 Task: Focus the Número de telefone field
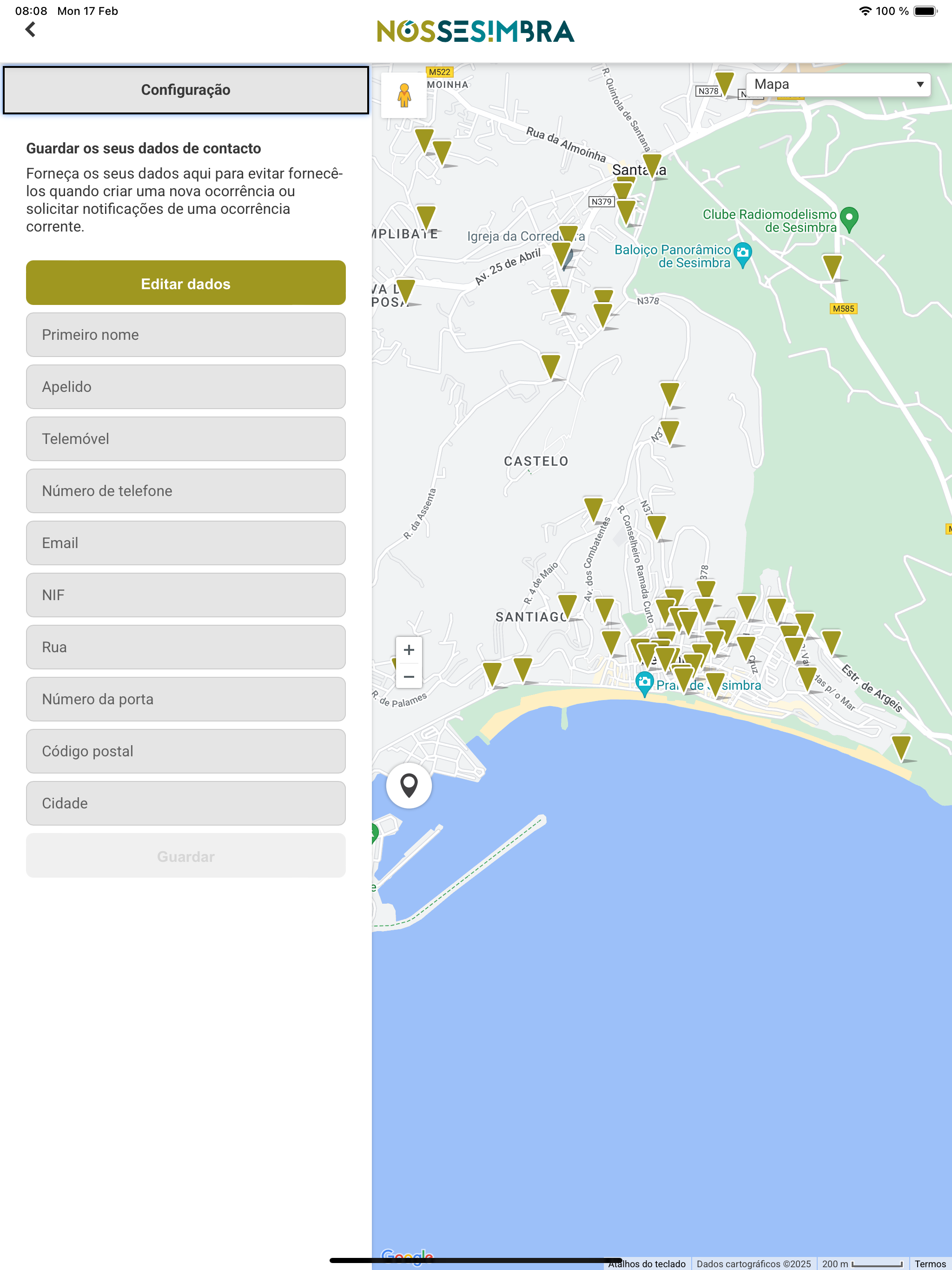click(x=185, y=491)
